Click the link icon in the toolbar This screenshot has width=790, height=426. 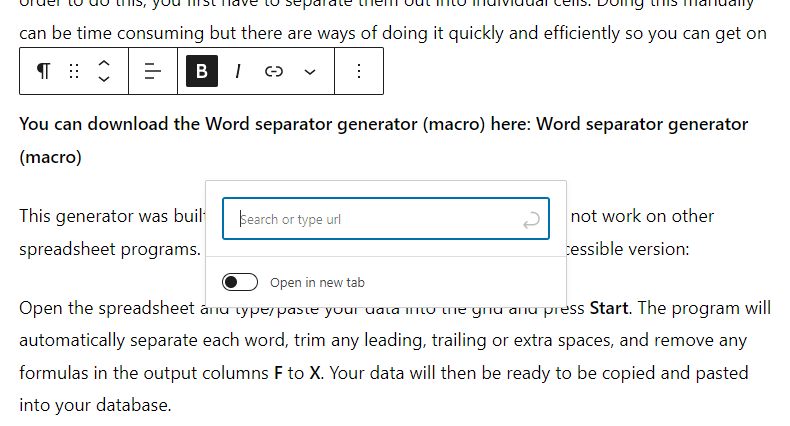click(x=274, y=71)
